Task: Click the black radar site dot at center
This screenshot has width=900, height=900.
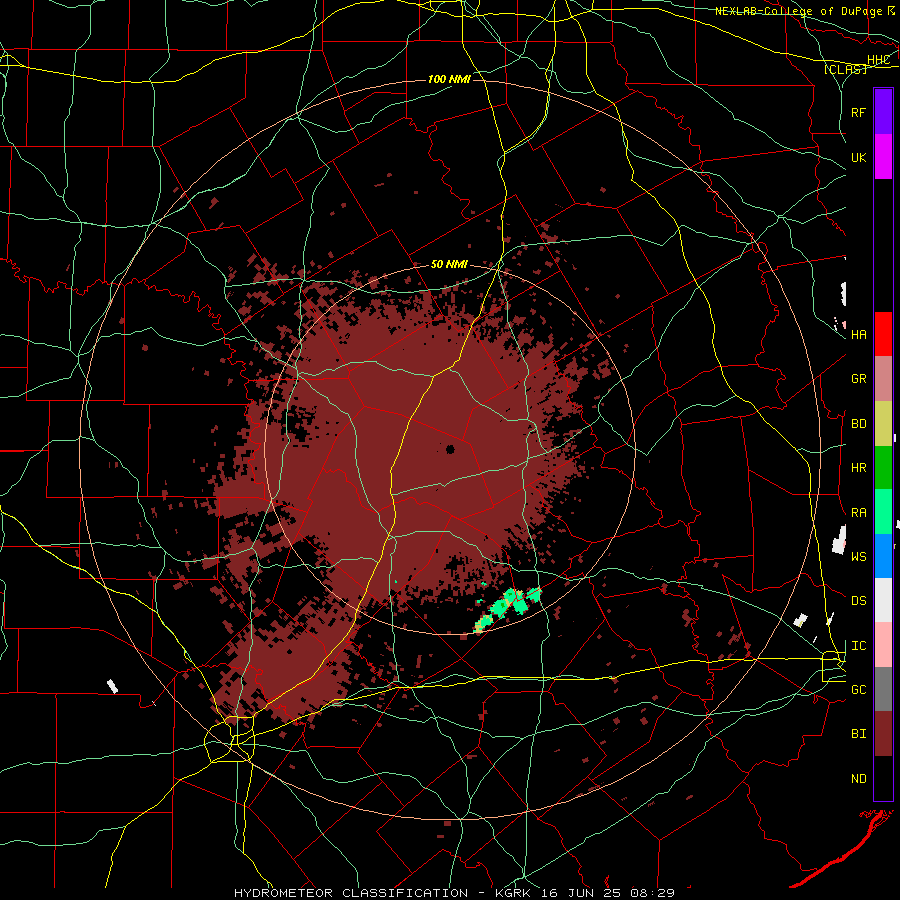Action: click(450, 449)
